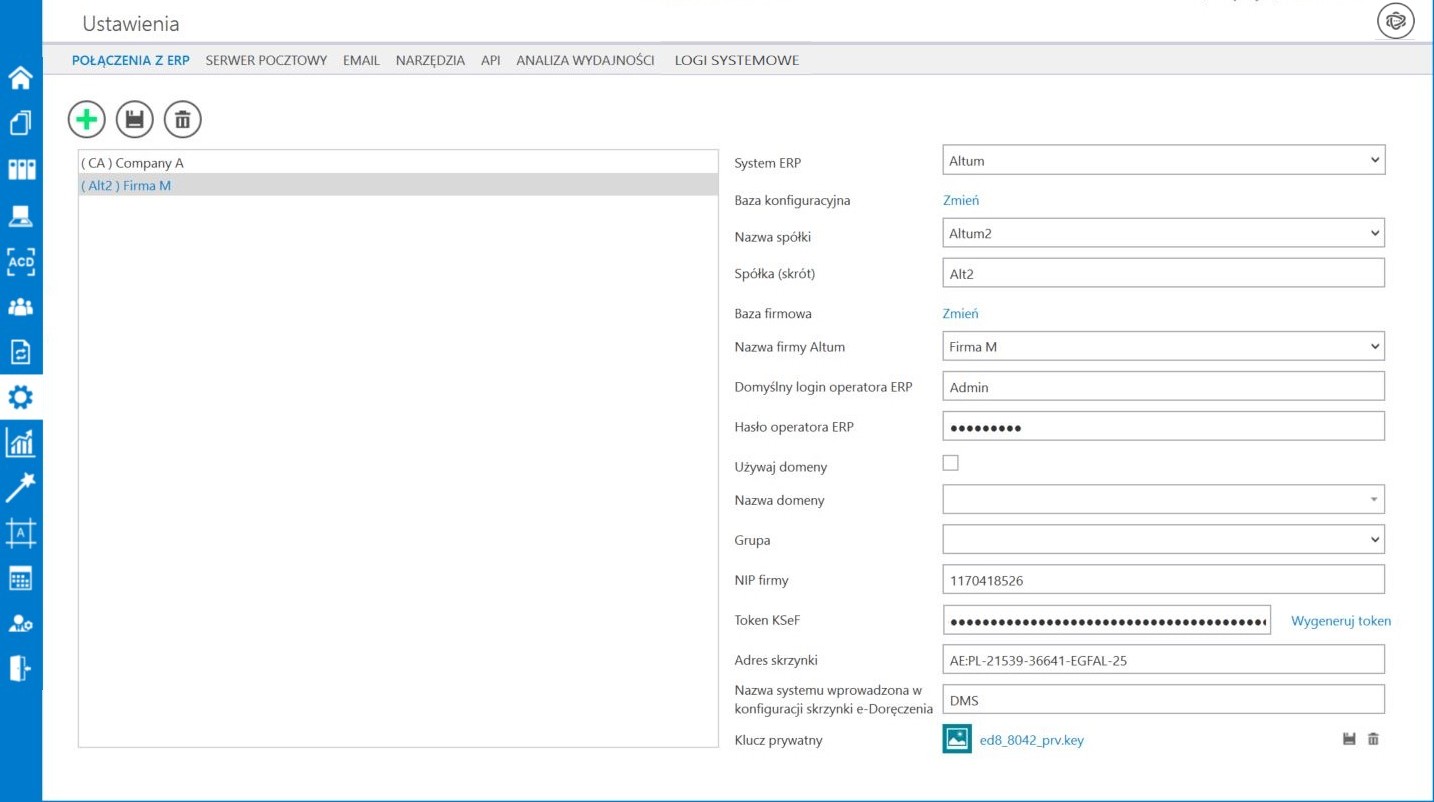1434x802 pixels.
Task: Click the NIP firmy input field
Action: (x=1163, y=580)
